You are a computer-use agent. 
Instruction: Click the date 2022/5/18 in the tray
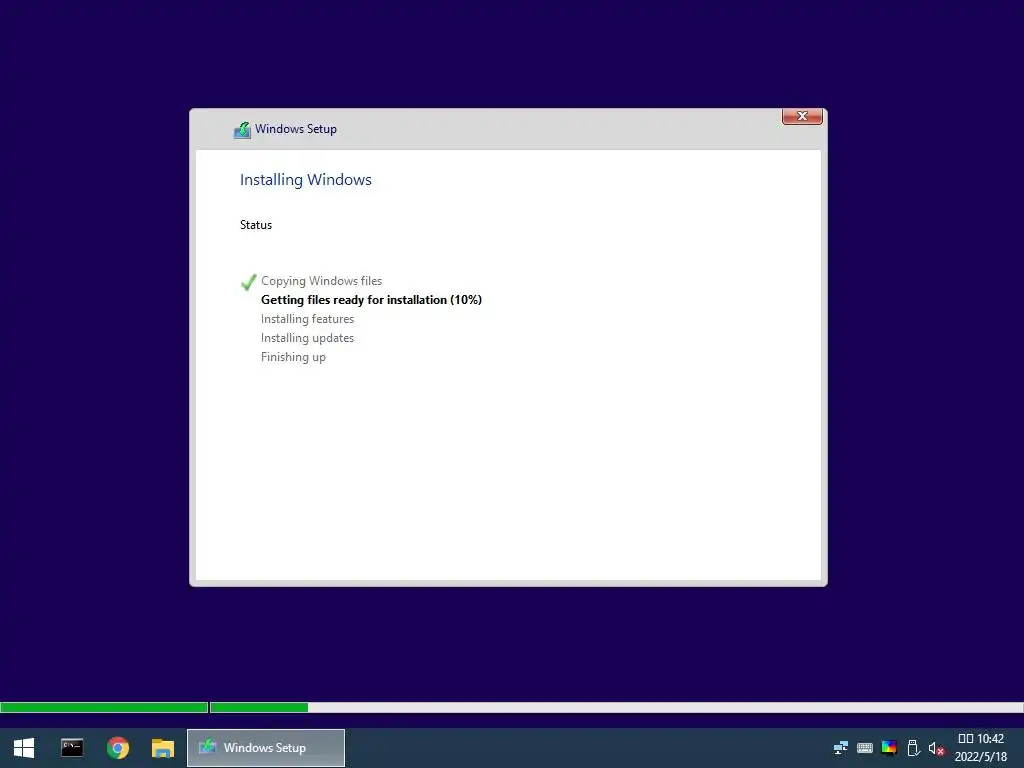(981, 757)
